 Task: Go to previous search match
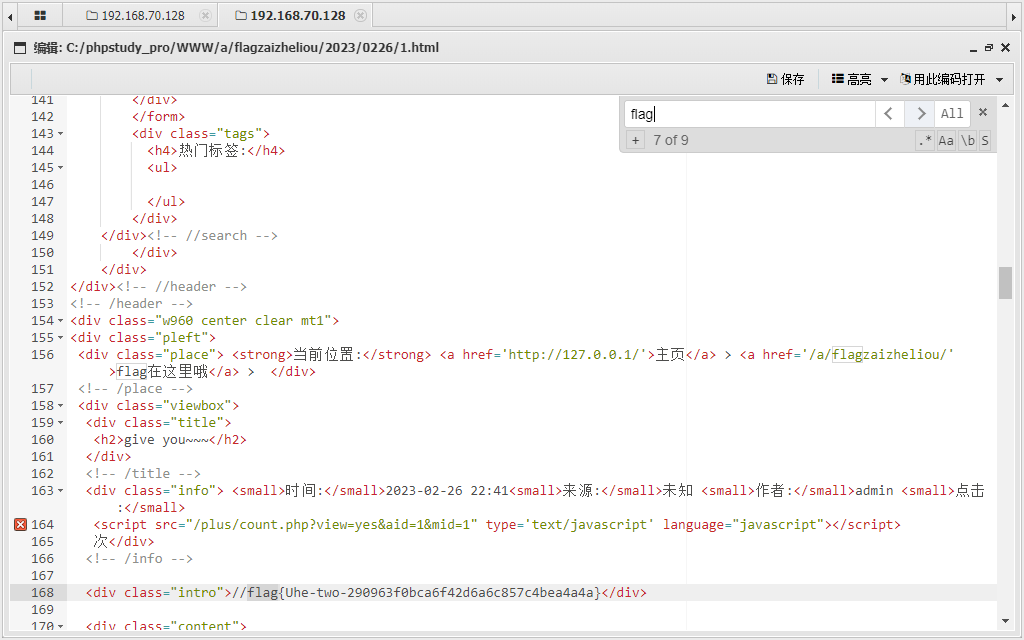click(x=889, y=114)
